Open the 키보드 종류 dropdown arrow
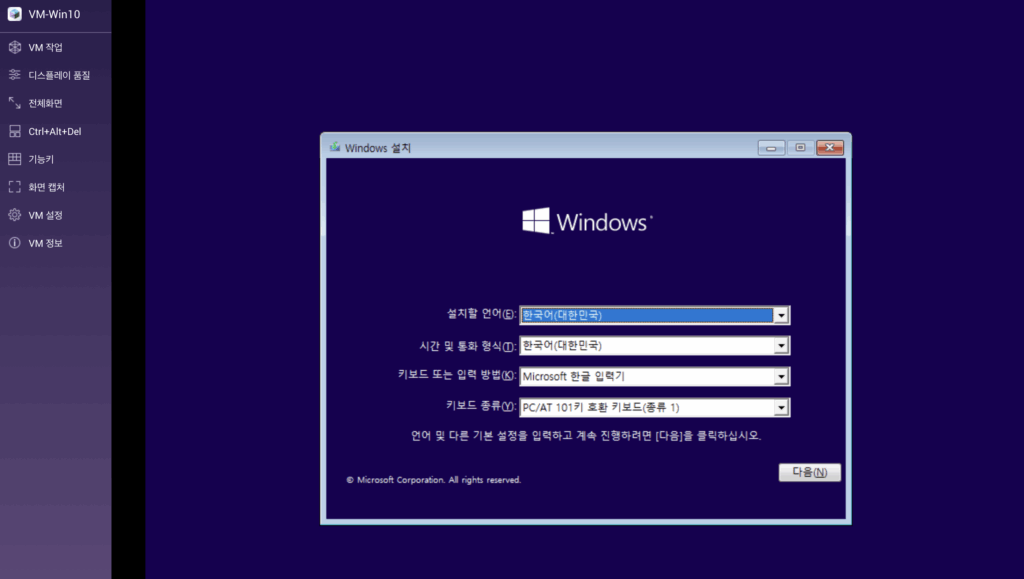 pos(781,407)
